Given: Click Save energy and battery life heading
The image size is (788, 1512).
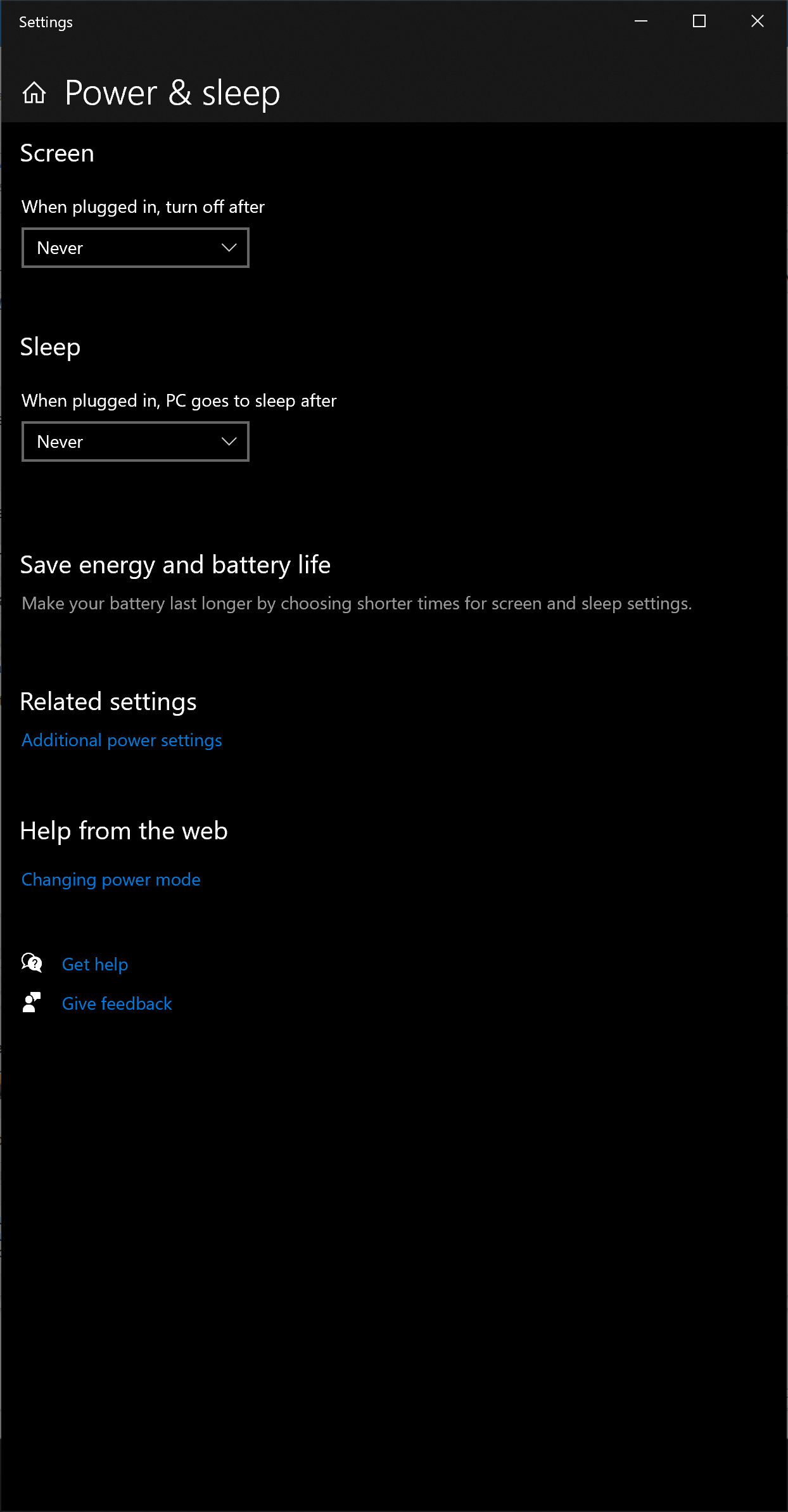Looking at the screenshot, I should (175, 566).
